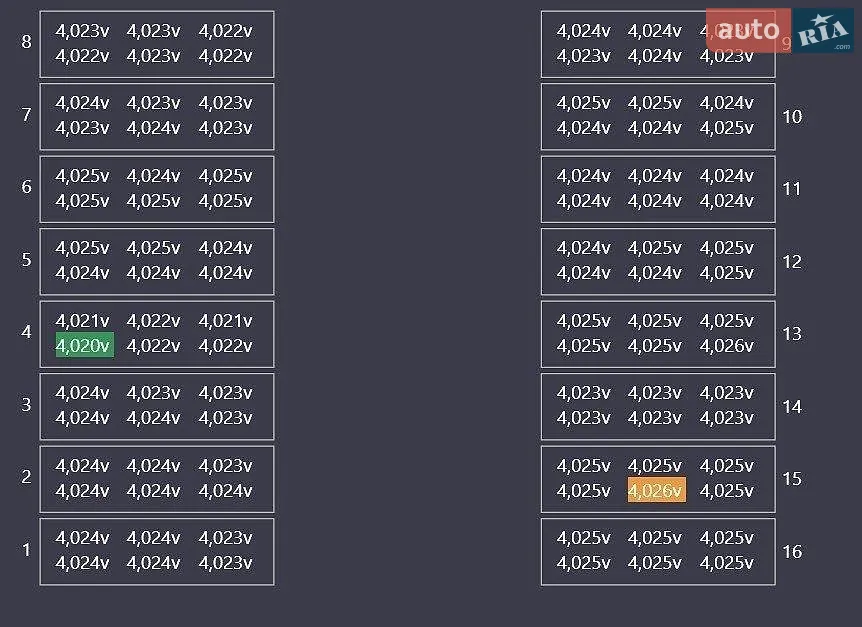Click the 4,026v reading in module 13
Image resolution: width=862 pixels, height=627 pixels.
726,346
